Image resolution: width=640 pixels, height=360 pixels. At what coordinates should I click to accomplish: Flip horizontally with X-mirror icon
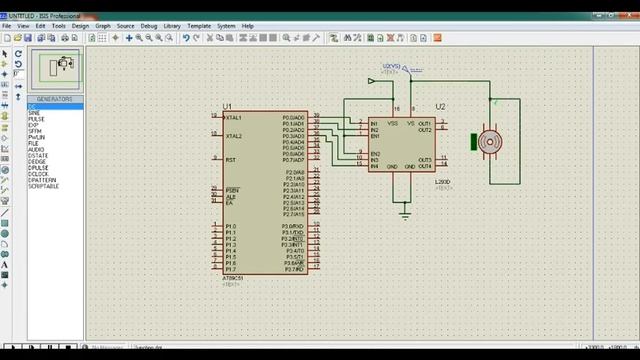(18, 87)
